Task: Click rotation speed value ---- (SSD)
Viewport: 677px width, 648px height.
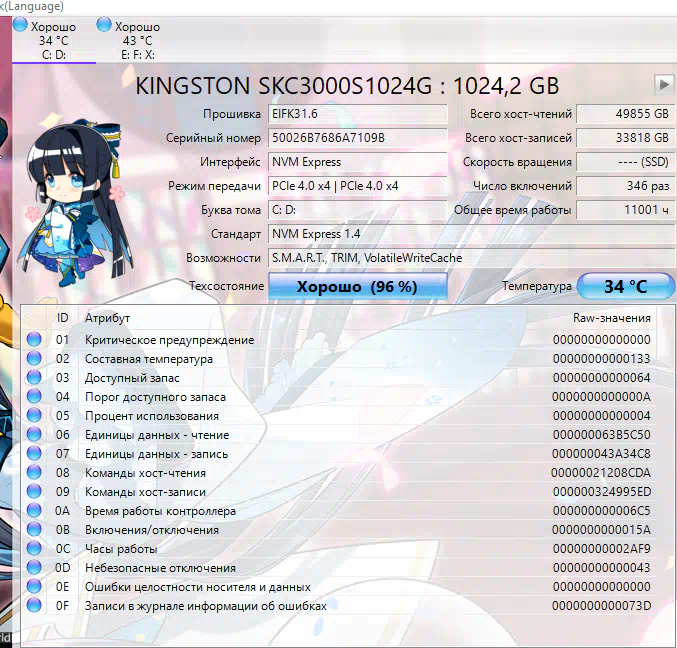Action: click(625, 162)
